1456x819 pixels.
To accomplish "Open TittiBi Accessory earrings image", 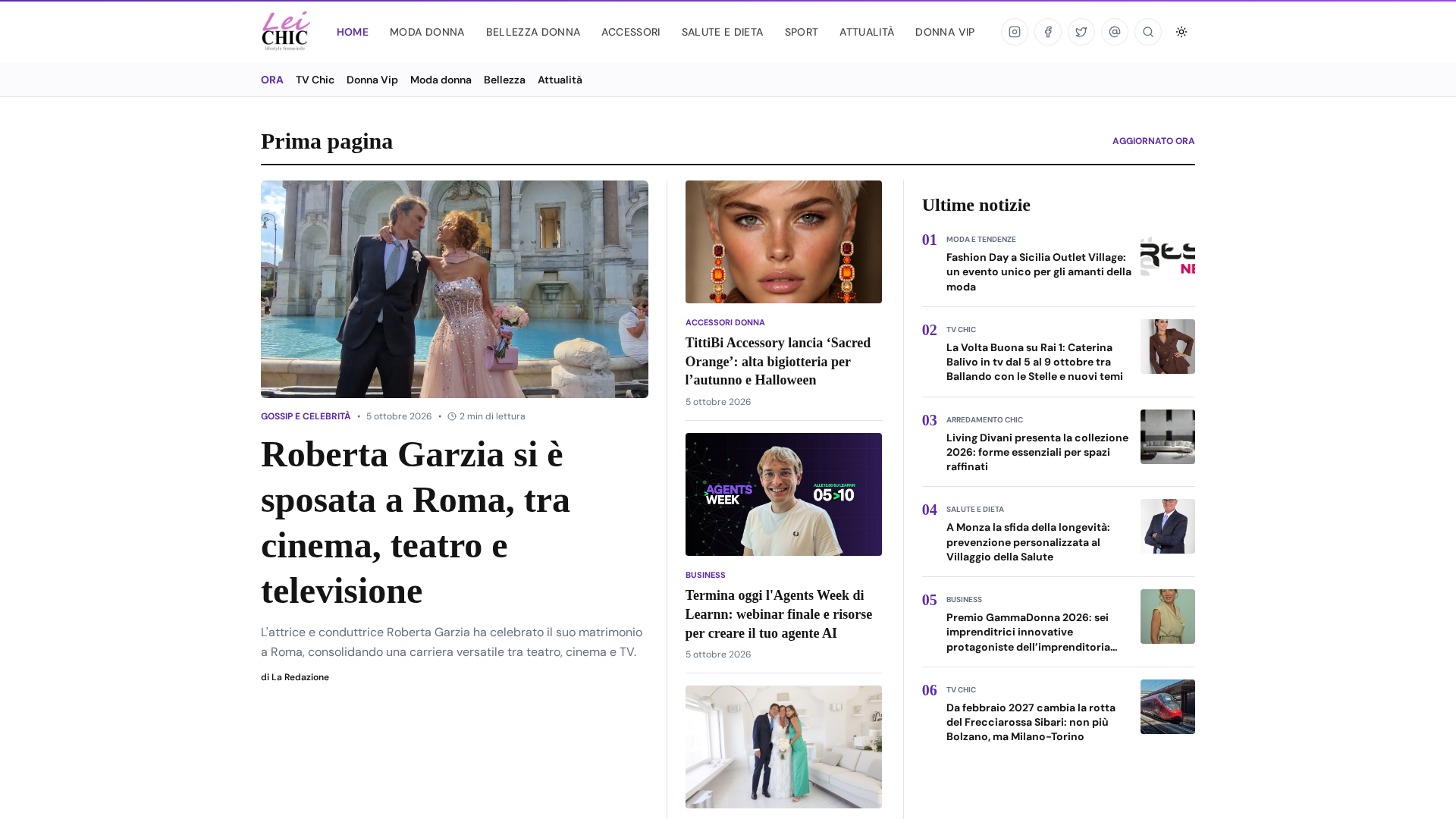I will coord(783,242).
